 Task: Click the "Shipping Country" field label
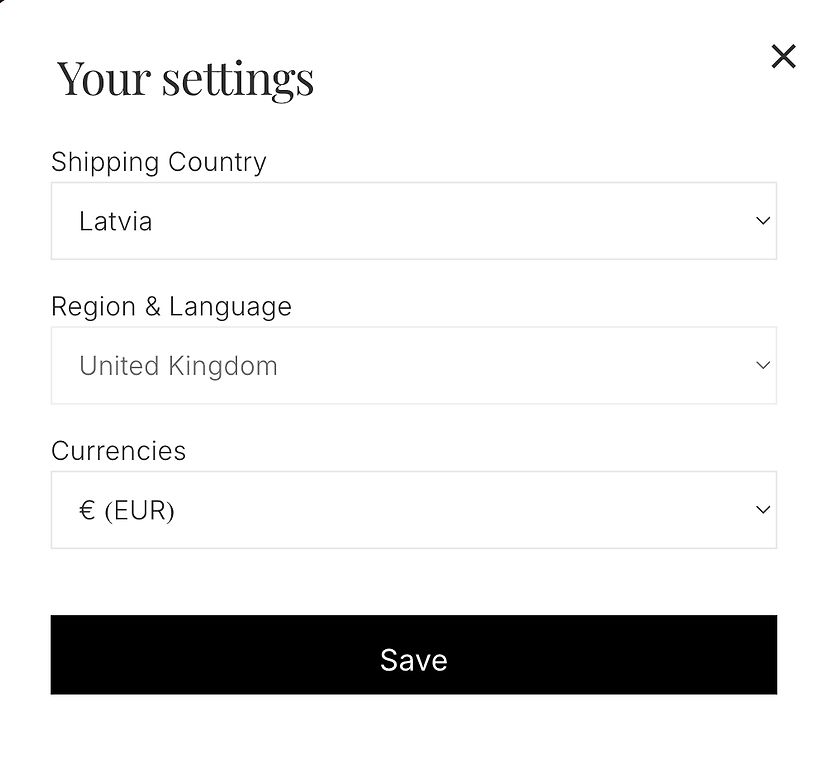(x=159, y=162)
